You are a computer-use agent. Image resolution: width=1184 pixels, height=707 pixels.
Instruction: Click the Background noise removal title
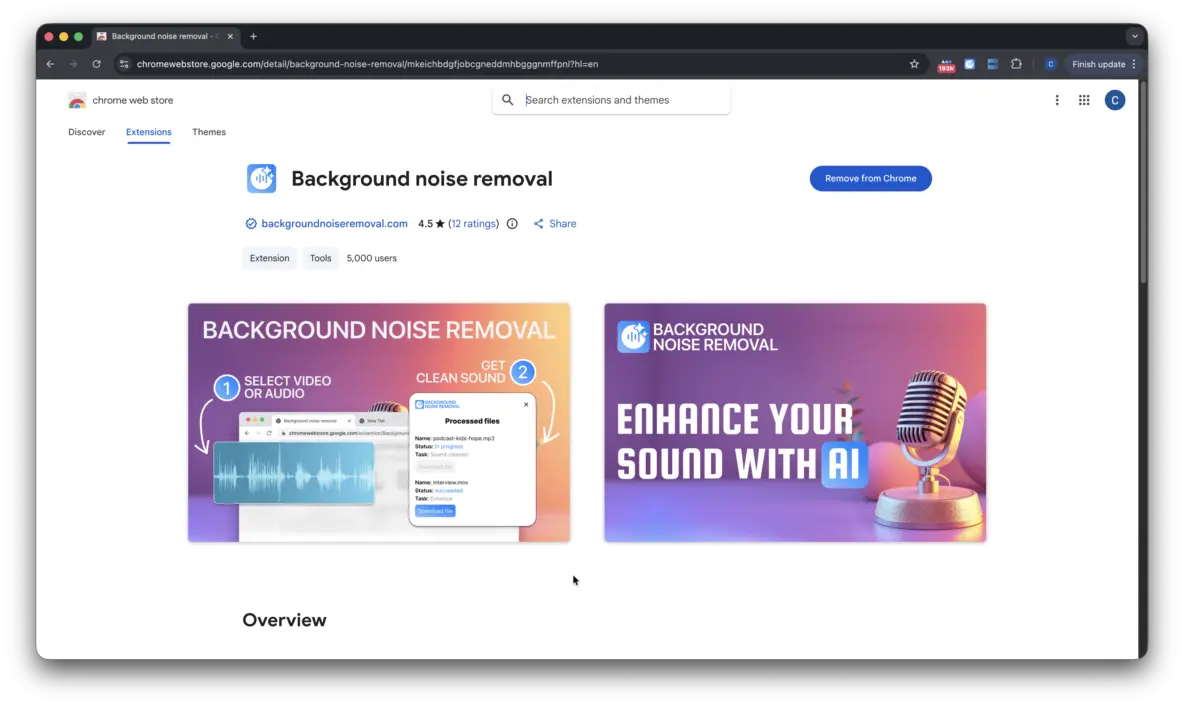[x=422, y=179]
